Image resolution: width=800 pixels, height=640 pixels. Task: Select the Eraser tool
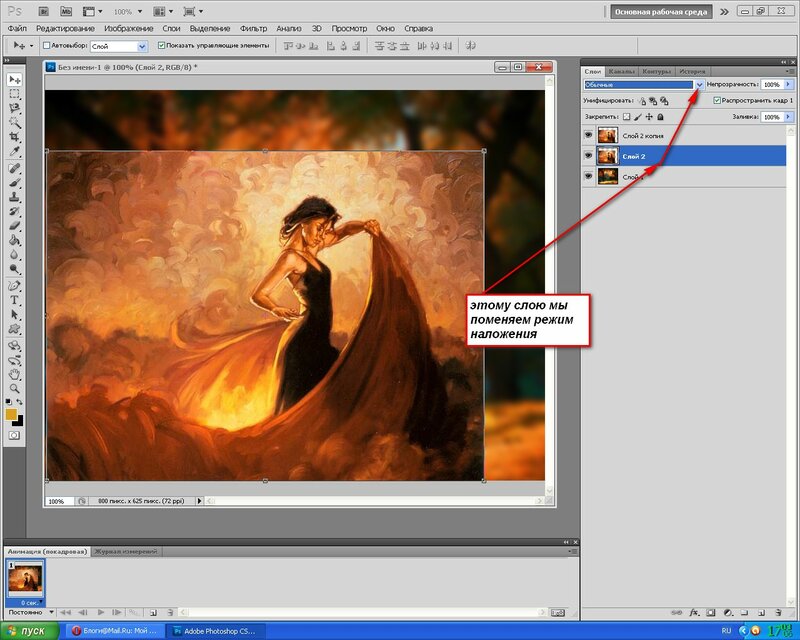[14, 226]
